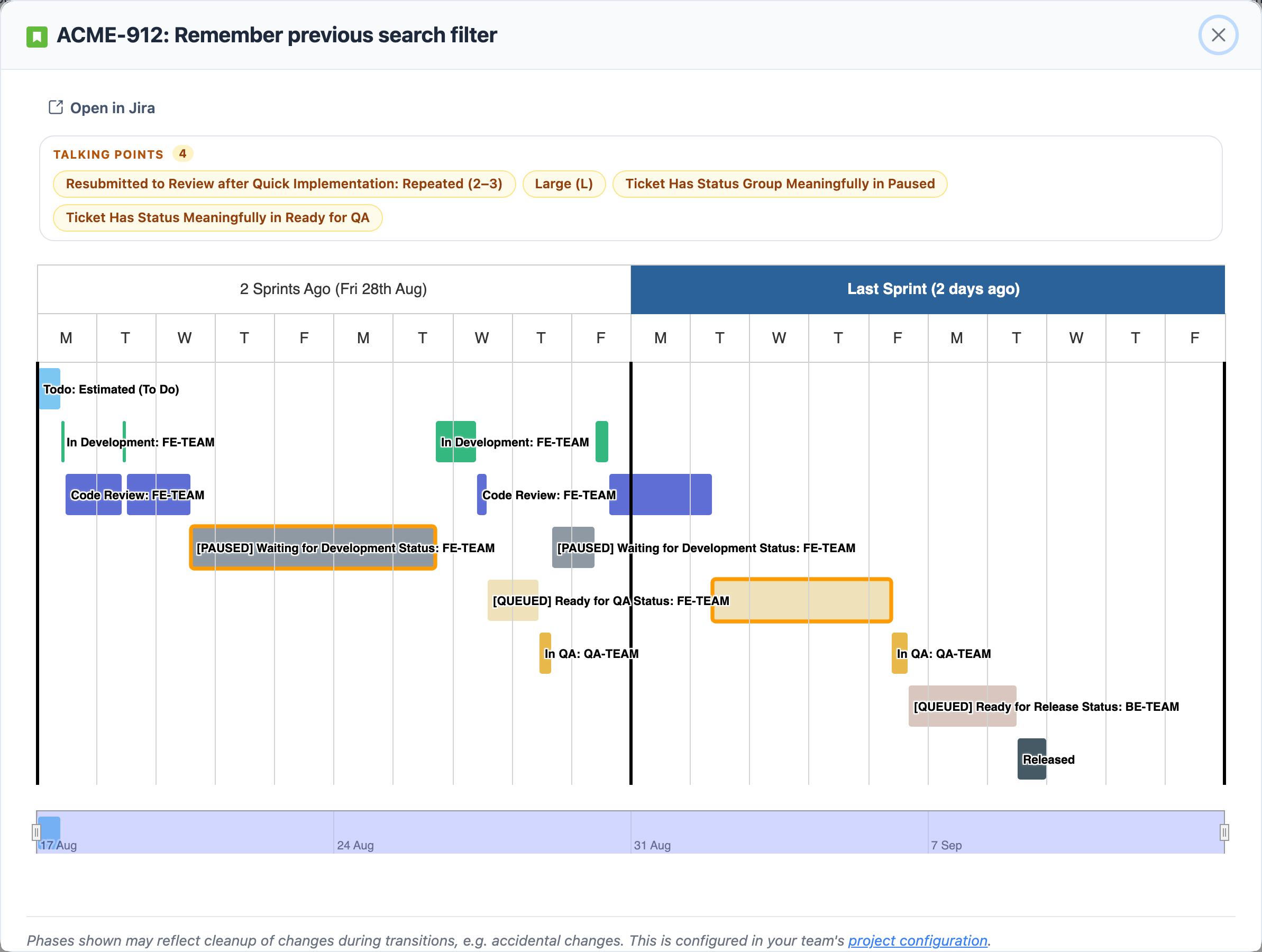Close the ACME-912 ticket dialog
1262x952 pixels.
click(x=1218, y=35)
